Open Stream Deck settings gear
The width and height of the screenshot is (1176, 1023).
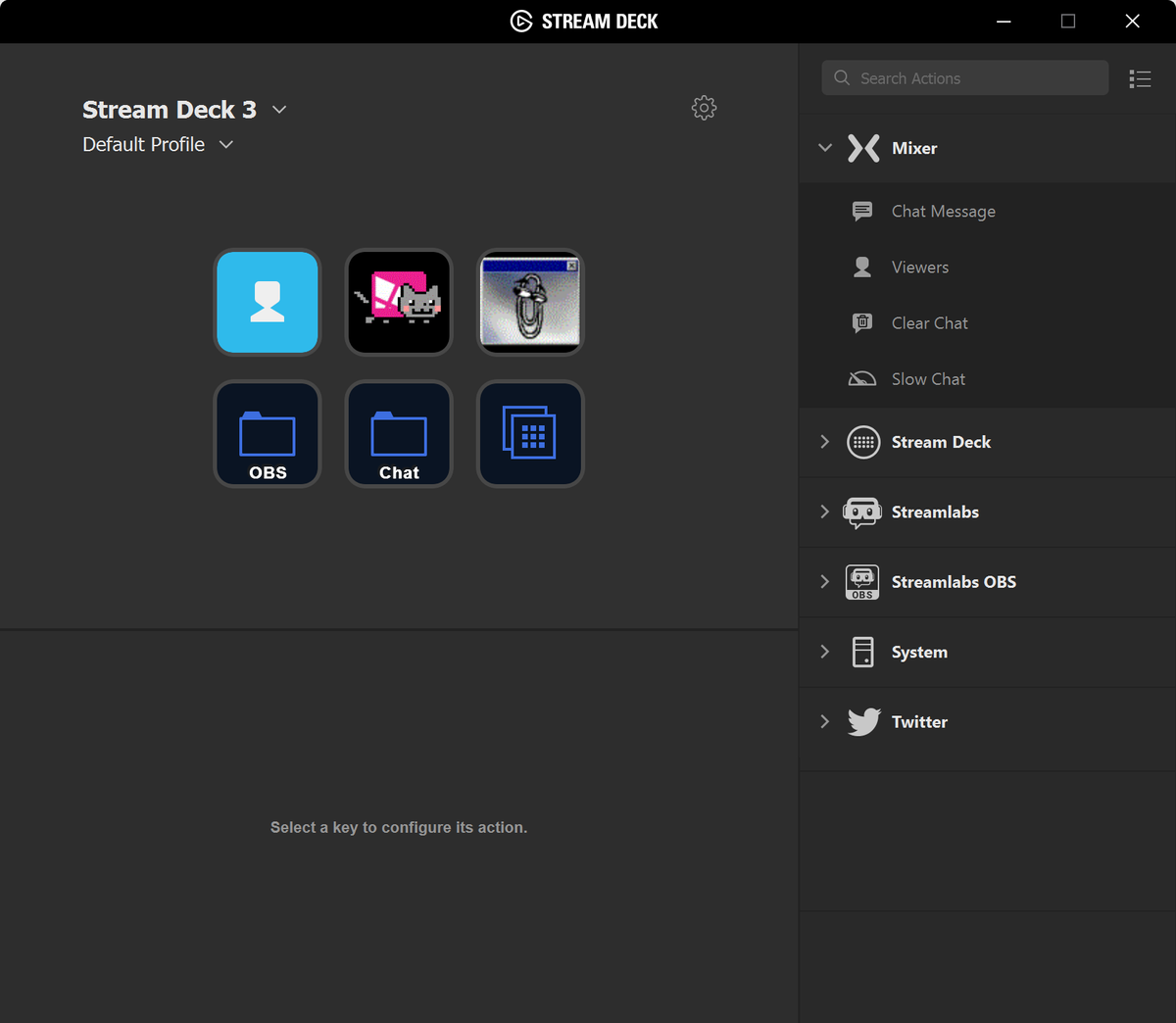[x=704, y=108]
